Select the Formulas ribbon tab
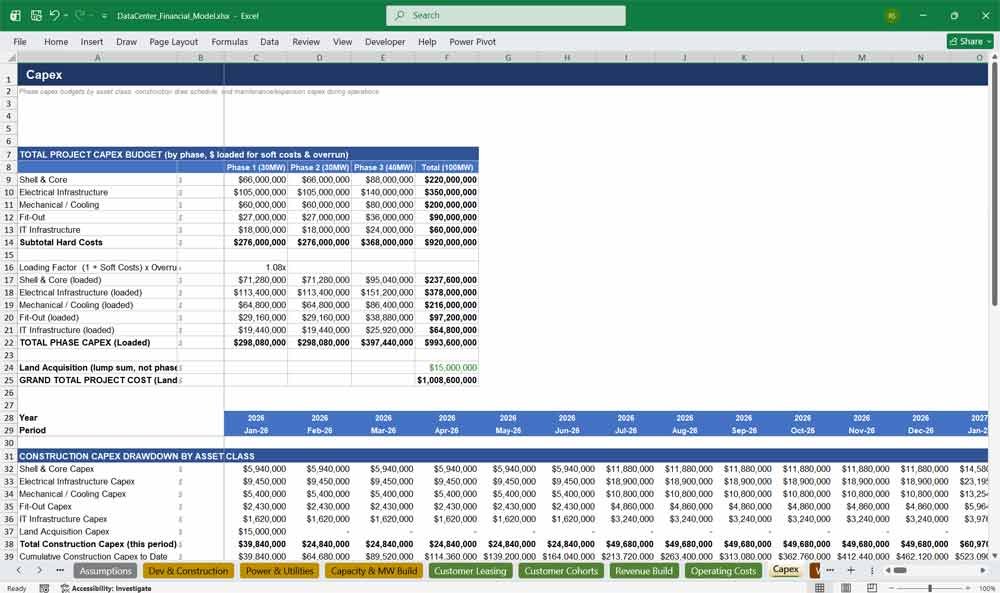Image resolution: width=1000 pixels, height=593 pixels. pyautogui.click(x=230, y=41)
